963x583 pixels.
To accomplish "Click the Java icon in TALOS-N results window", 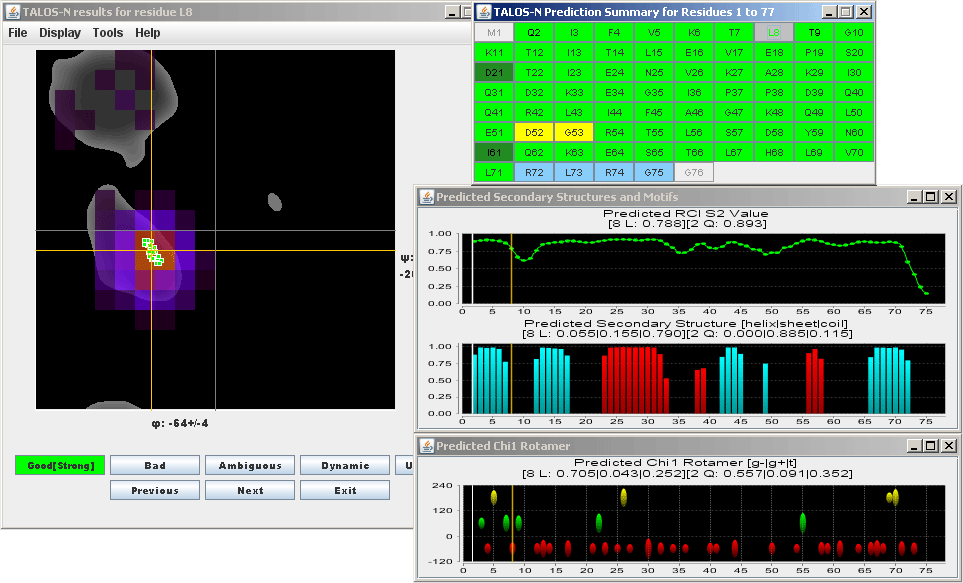I will tap(13, 12).
